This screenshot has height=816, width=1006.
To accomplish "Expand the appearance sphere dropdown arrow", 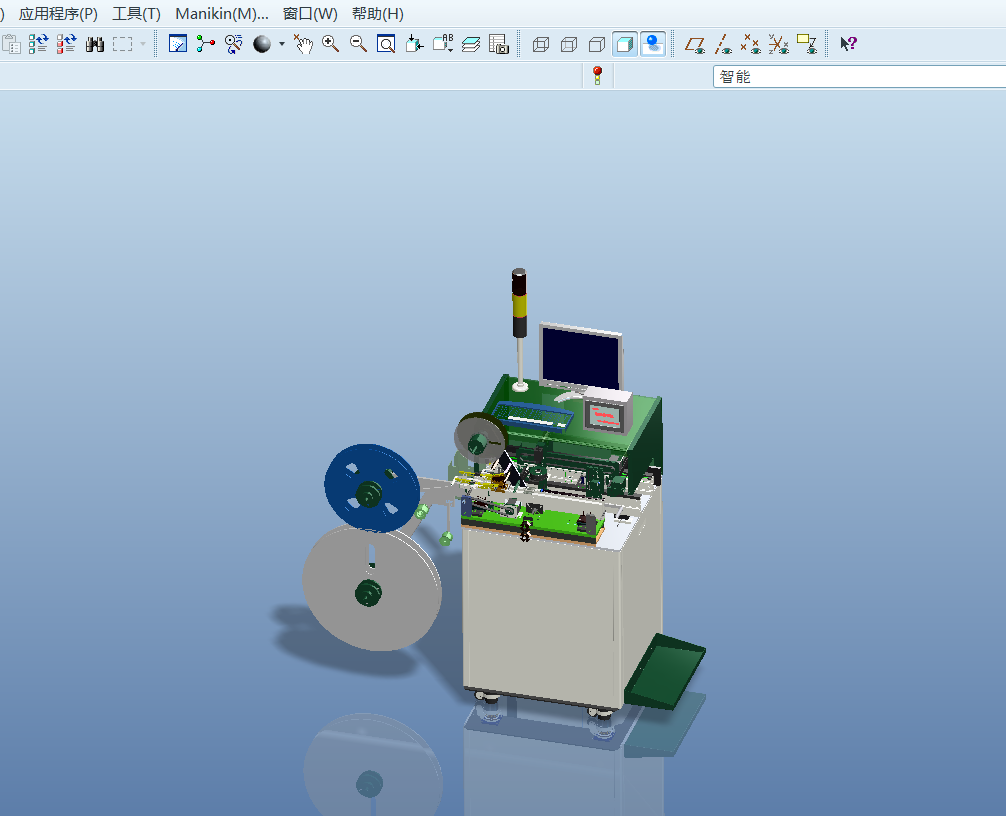I will (282, 44).
